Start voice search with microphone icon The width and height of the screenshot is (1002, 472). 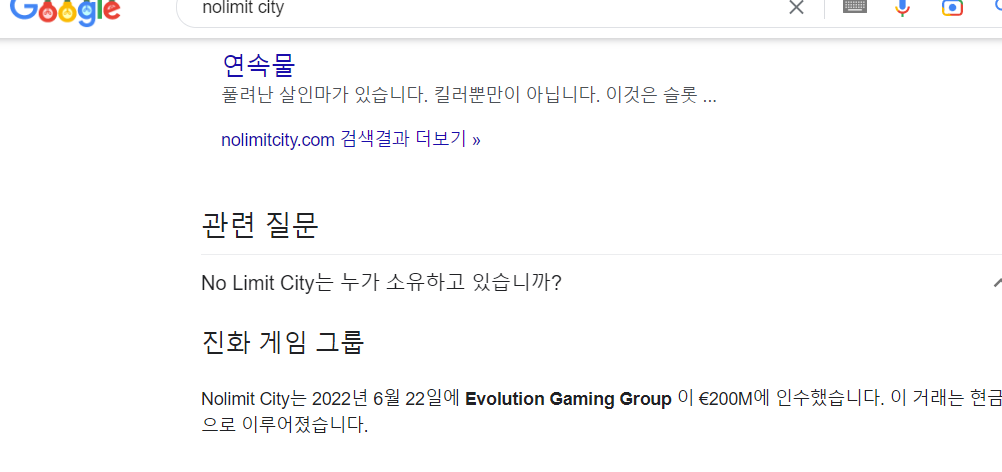902,7
